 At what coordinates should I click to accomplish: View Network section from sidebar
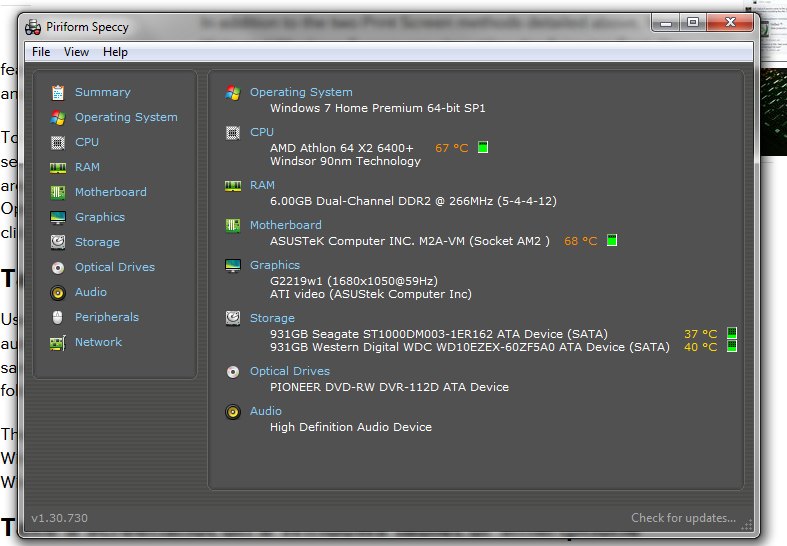pos(98,342)
